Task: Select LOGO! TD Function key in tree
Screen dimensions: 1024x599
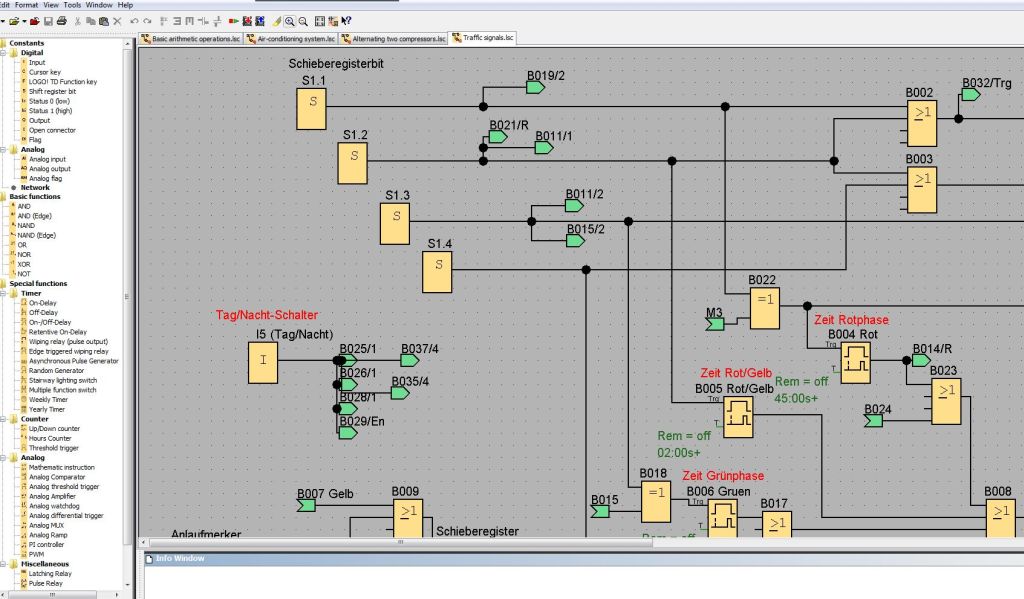Action: [x=63, y=82]
